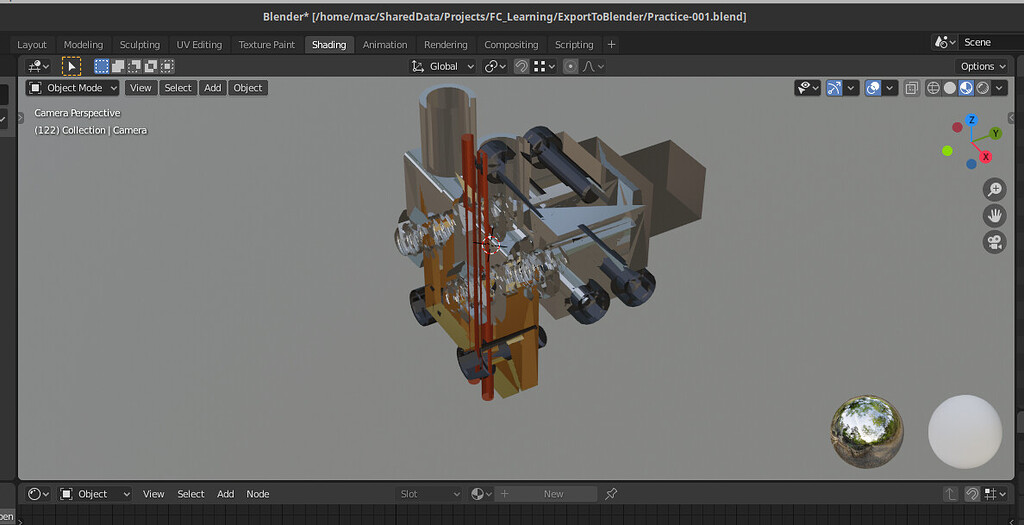Expand the overlays options dropdown arrow

(x=889, y=88)
